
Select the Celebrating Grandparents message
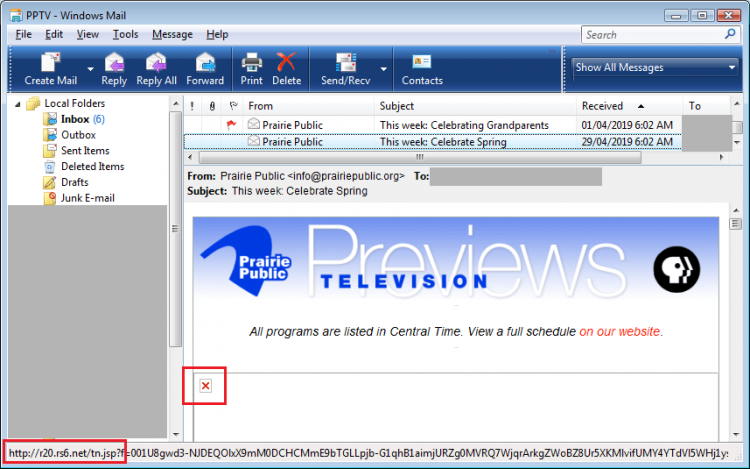point(432,125)
